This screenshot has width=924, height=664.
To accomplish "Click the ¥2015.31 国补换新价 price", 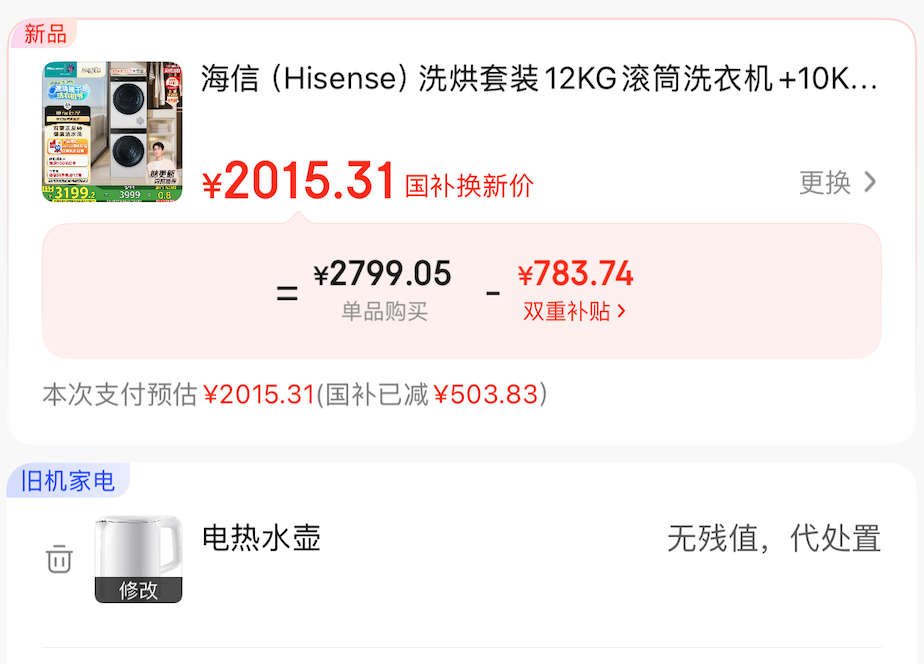I will (x=368, y=181).
